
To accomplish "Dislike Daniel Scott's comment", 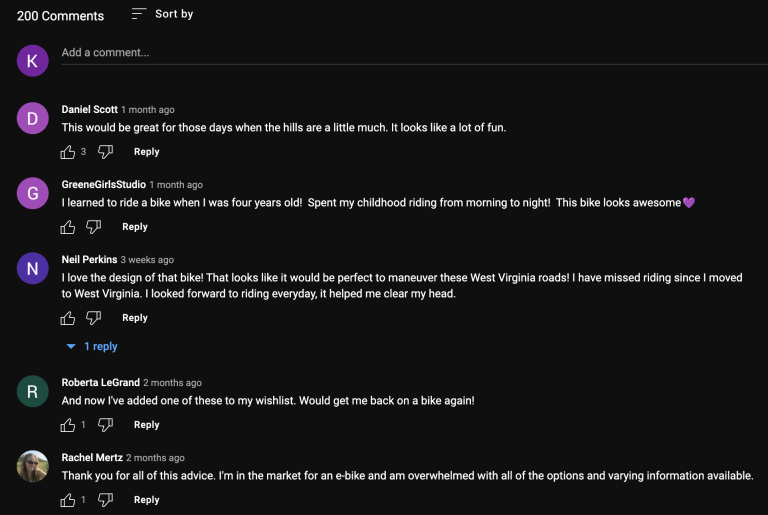I will point(105,152).
